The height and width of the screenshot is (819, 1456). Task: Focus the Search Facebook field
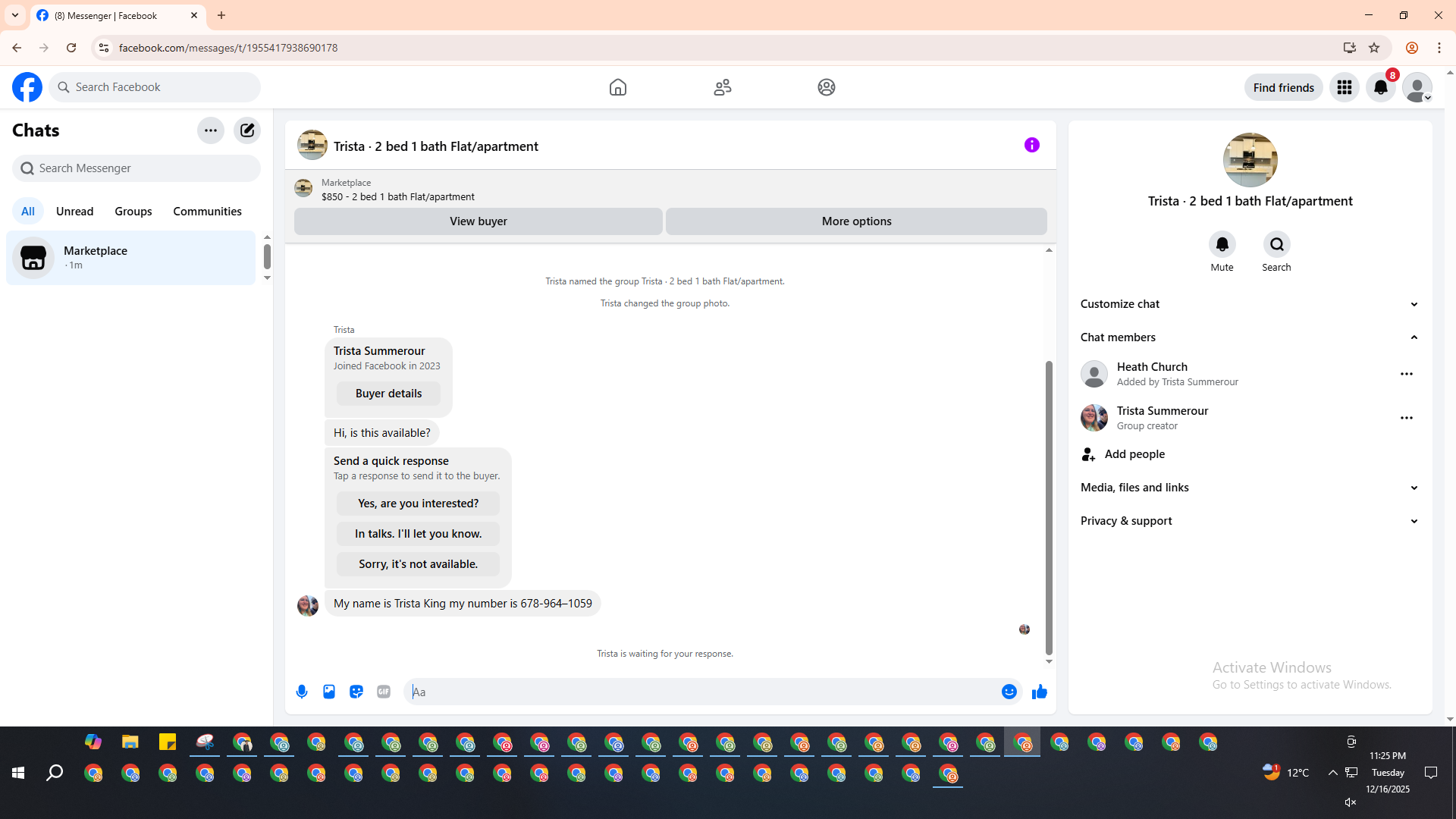pyautogui.click(x=155, y=87)
